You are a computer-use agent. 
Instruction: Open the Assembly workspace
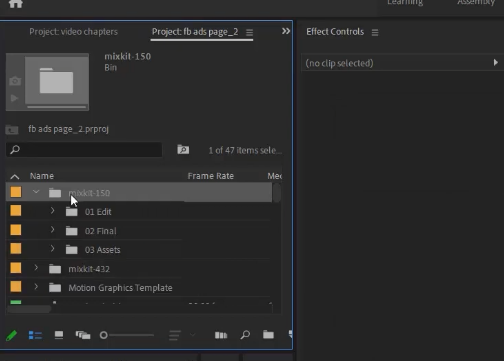click(476, 3)
